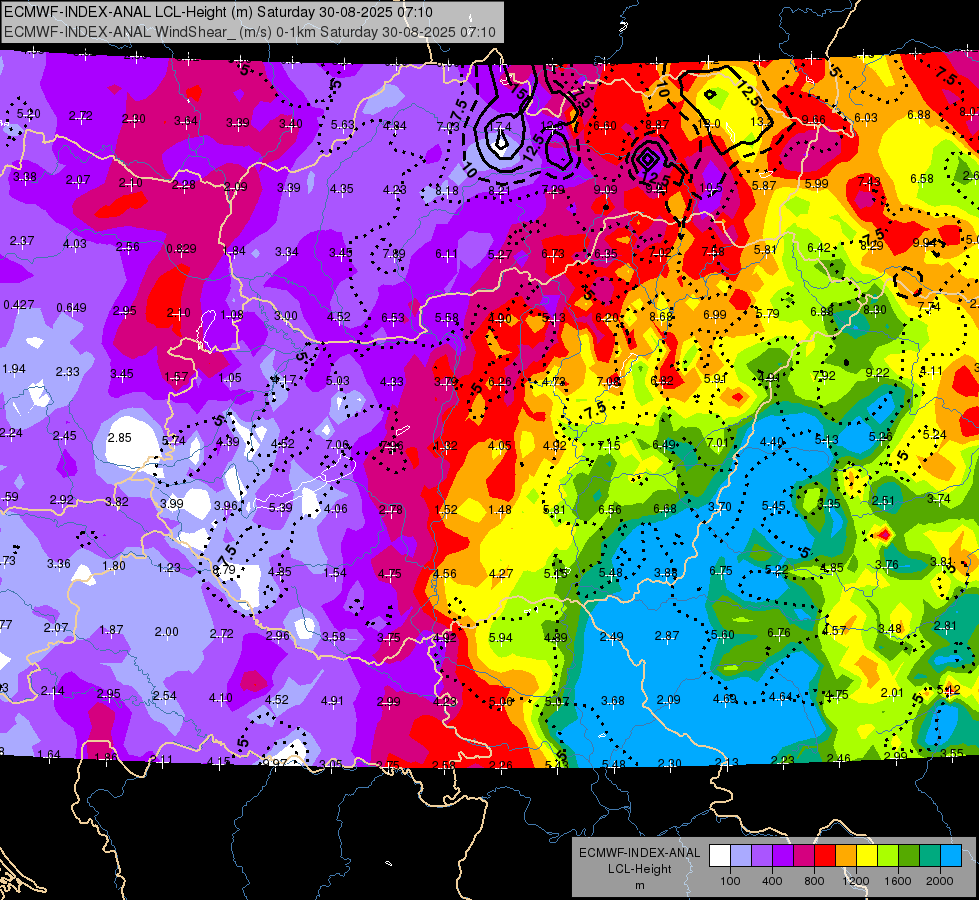979x900 pixels.
Task: Click the legend tick label 100
Action: click(730, 881)
